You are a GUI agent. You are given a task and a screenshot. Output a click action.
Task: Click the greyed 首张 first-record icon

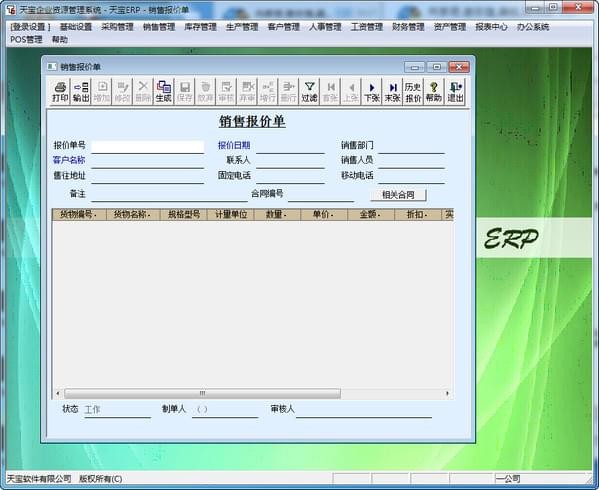(x=330, y=92)
